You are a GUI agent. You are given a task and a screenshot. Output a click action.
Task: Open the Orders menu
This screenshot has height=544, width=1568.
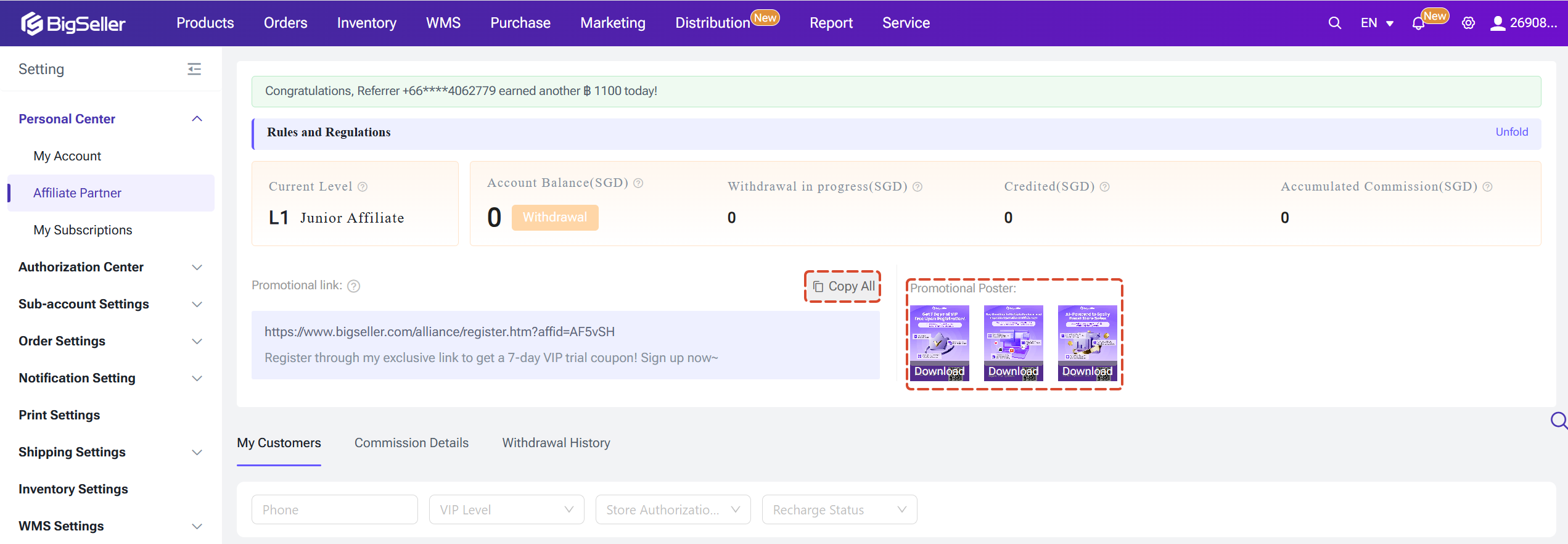tap(285, 23)
